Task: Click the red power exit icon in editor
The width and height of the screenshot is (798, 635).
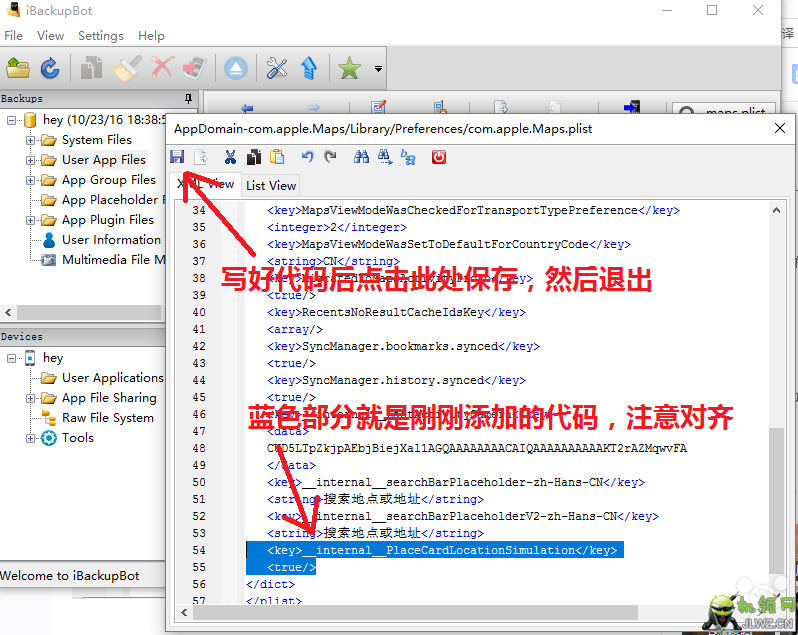Action: point(439,157)
